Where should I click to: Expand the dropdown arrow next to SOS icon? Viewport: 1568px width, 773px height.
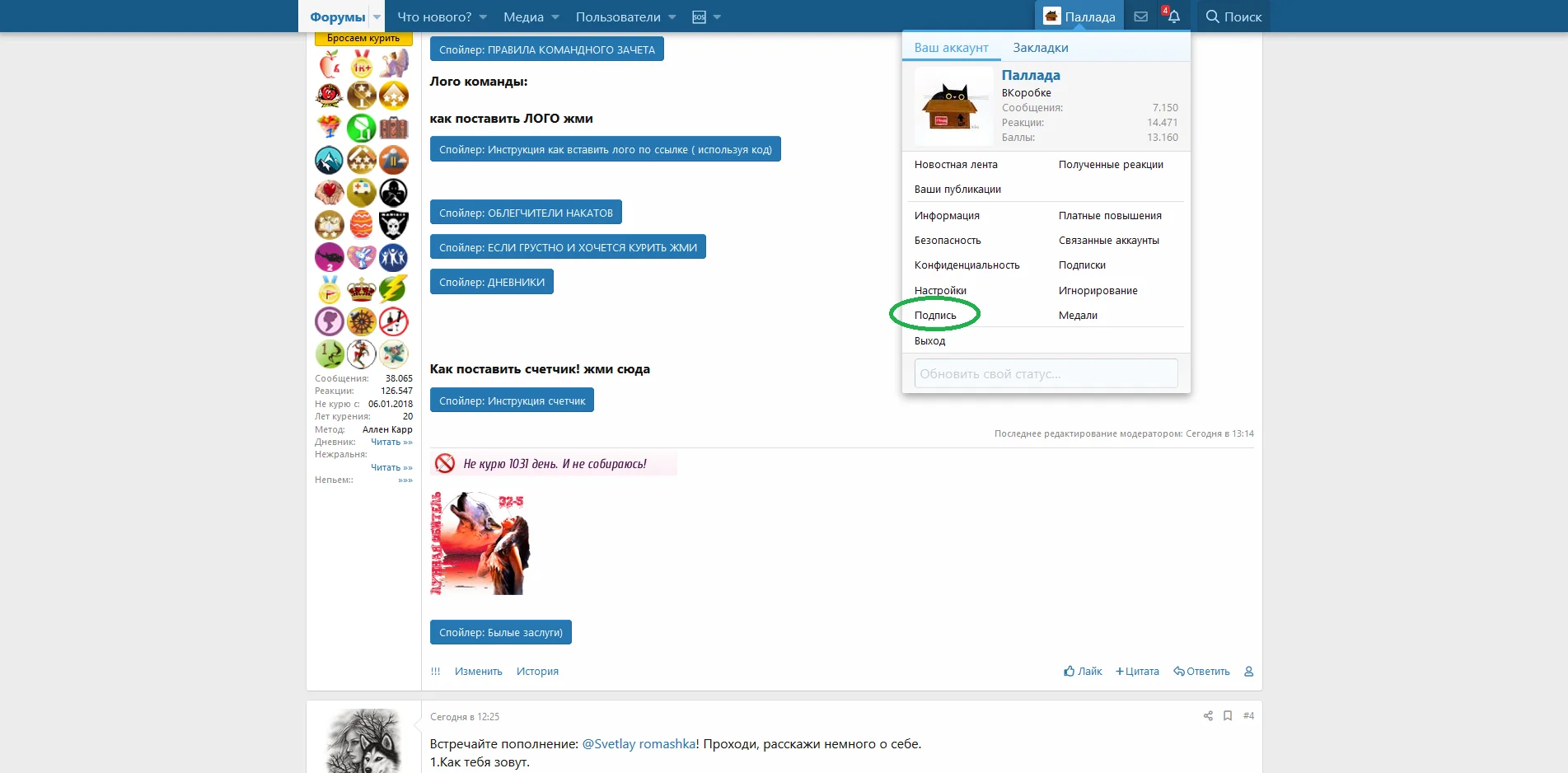[717, 17]
